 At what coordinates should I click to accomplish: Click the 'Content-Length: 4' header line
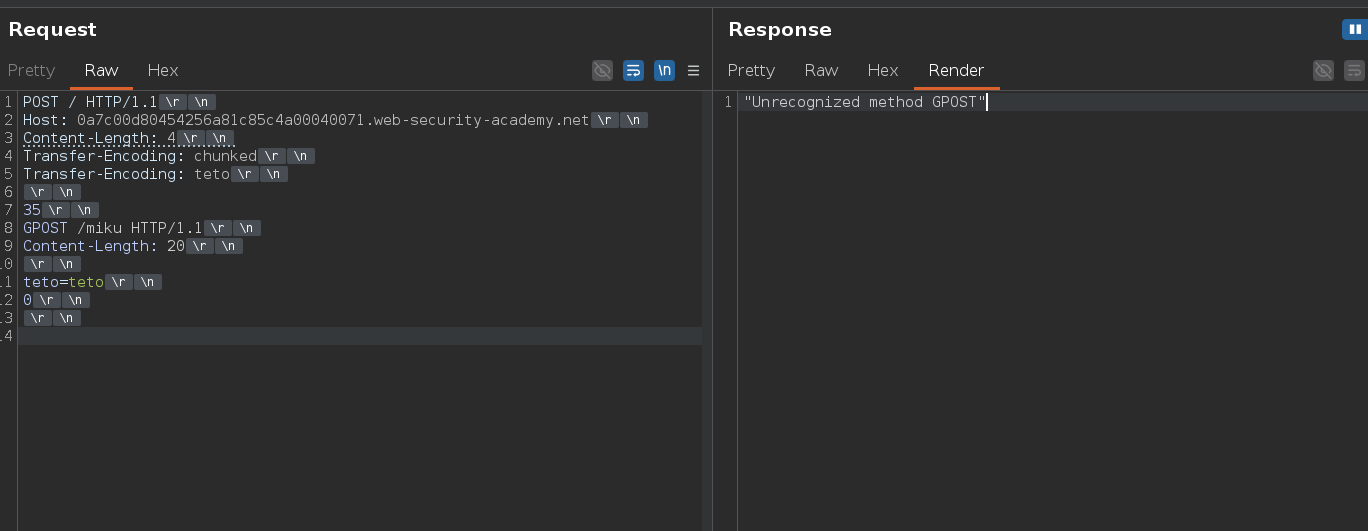pyautogui.click(x=128, y=138)
